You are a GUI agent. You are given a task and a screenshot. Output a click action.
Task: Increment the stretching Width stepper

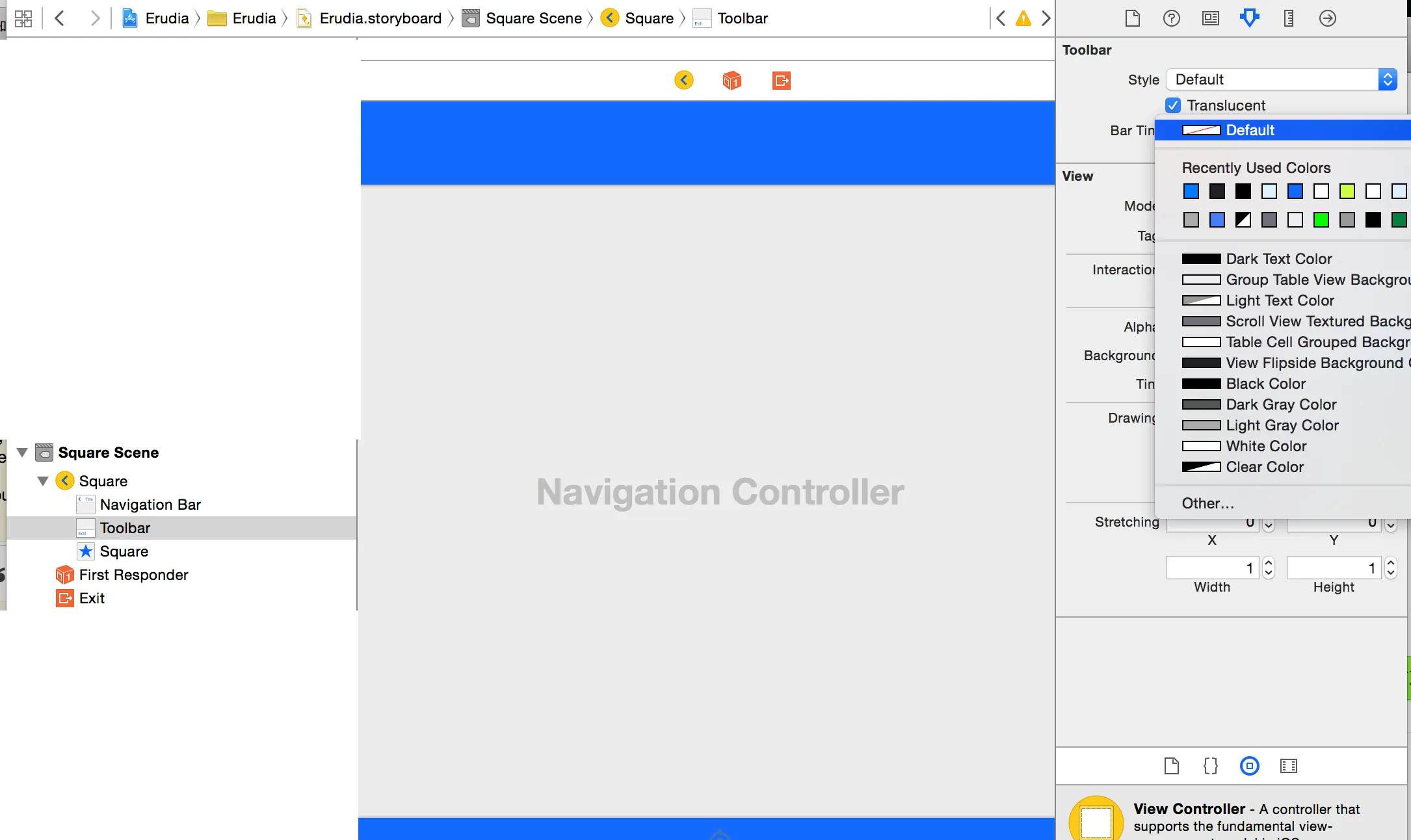(x=1268, y=563)
